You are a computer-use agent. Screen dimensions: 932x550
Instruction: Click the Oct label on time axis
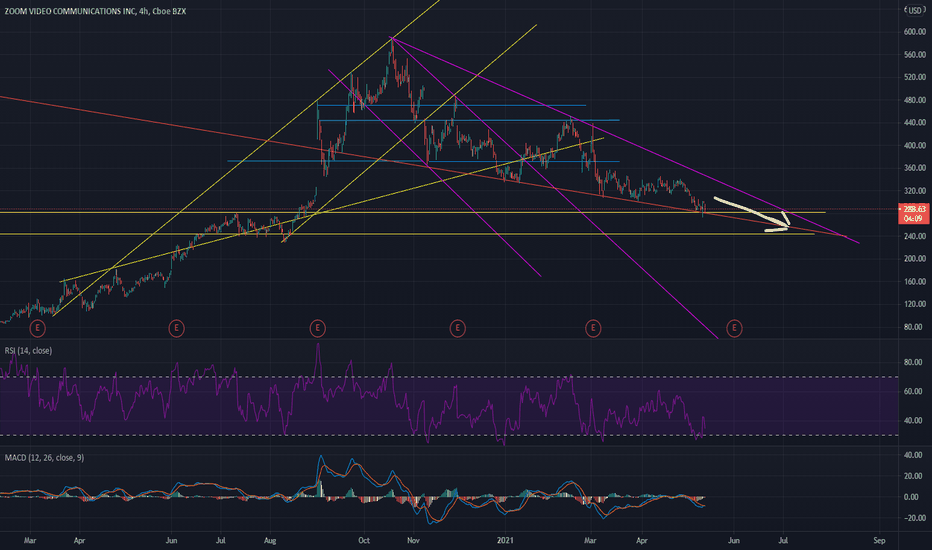[364, 541]
